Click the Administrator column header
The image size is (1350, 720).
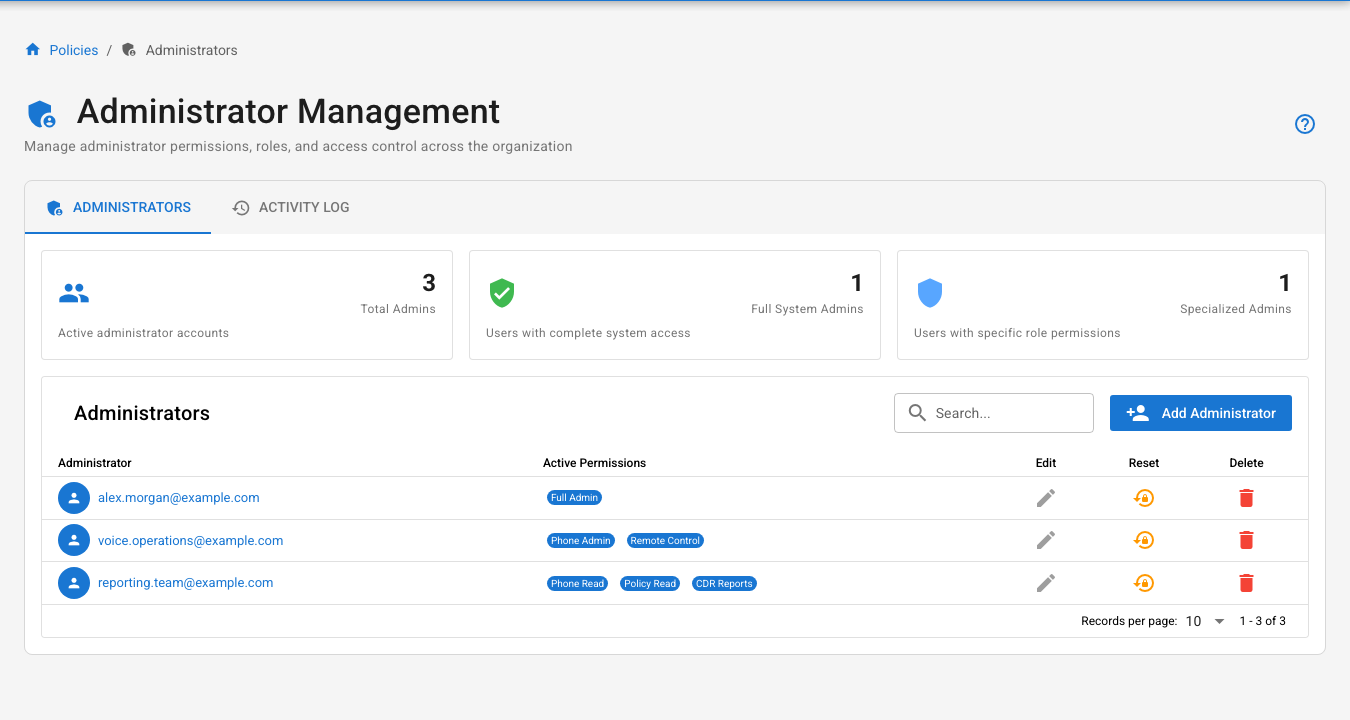(x=95, y=463)
